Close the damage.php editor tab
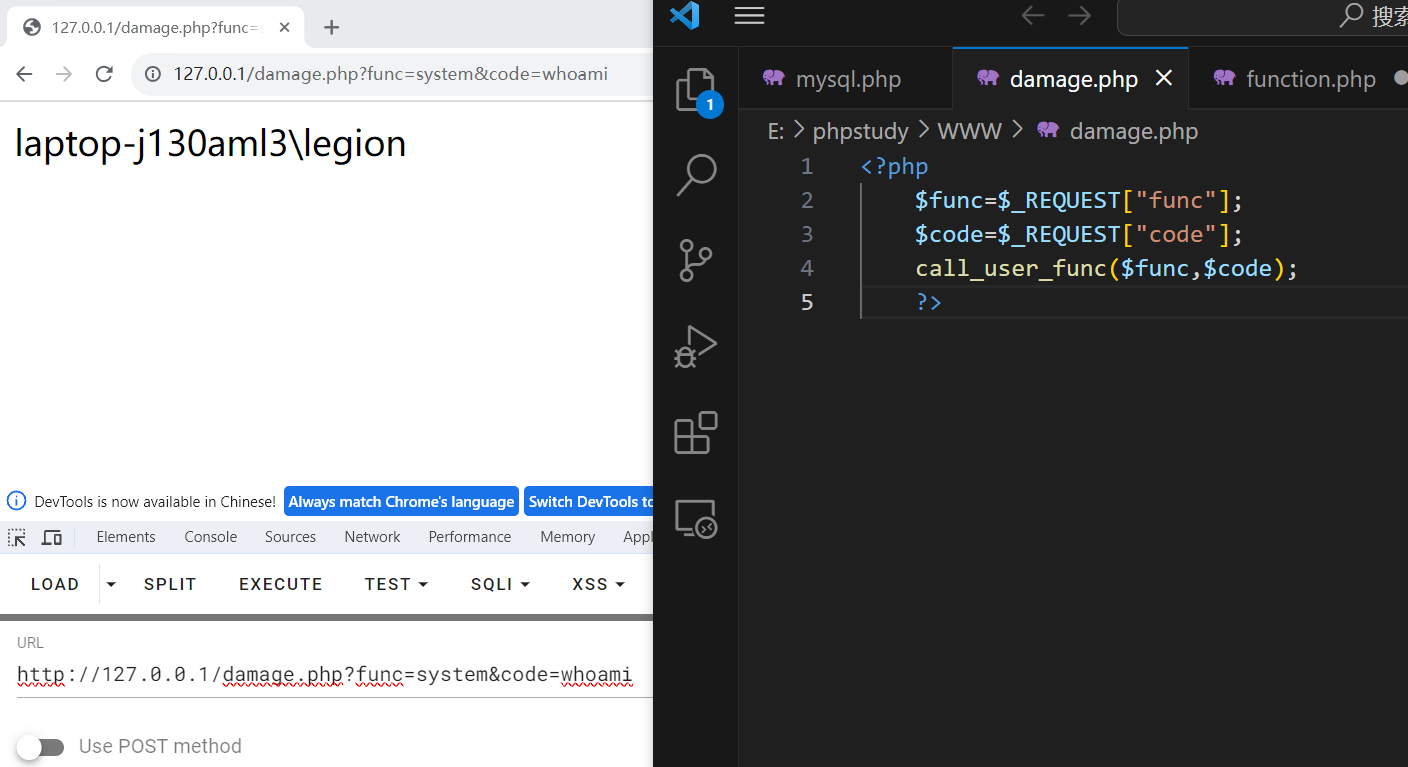Screen dimensions: 1408x767 tap(1164, 78)
